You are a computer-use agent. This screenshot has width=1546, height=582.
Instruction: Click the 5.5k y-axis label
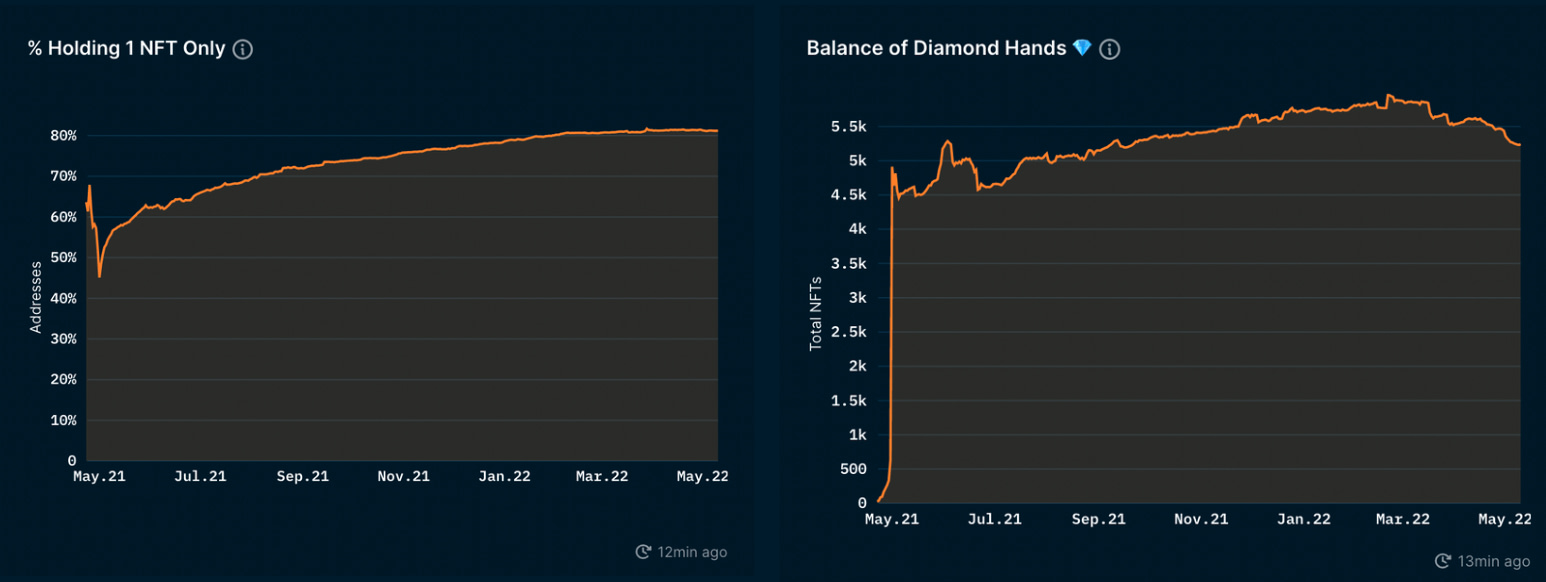[x=848, y=126]
